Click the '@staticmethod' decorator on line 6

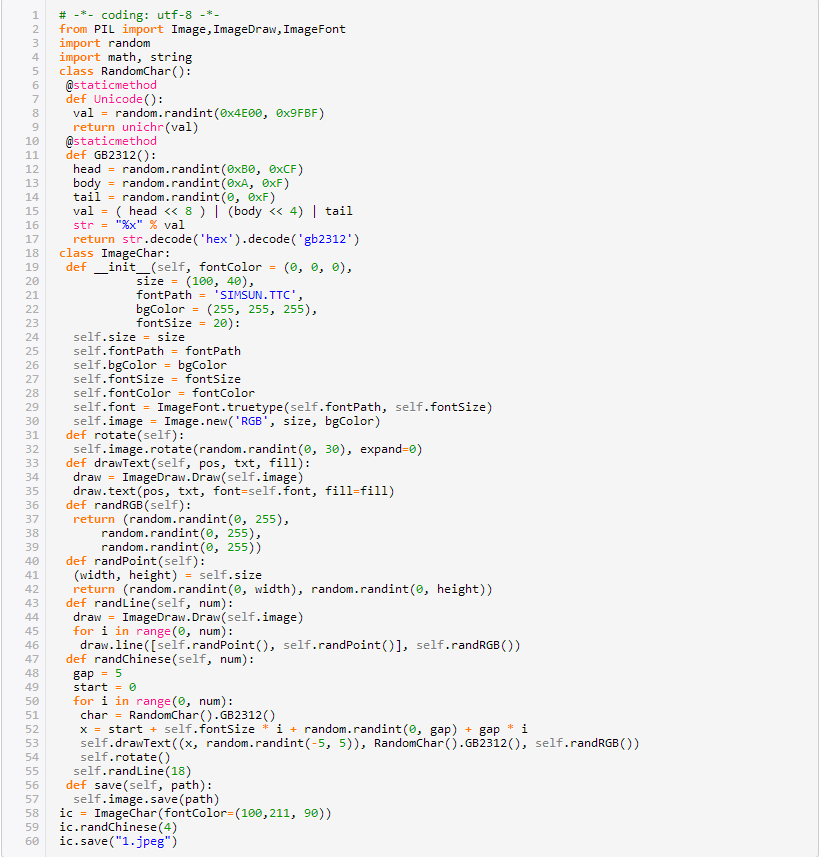[x=112, y=85]
